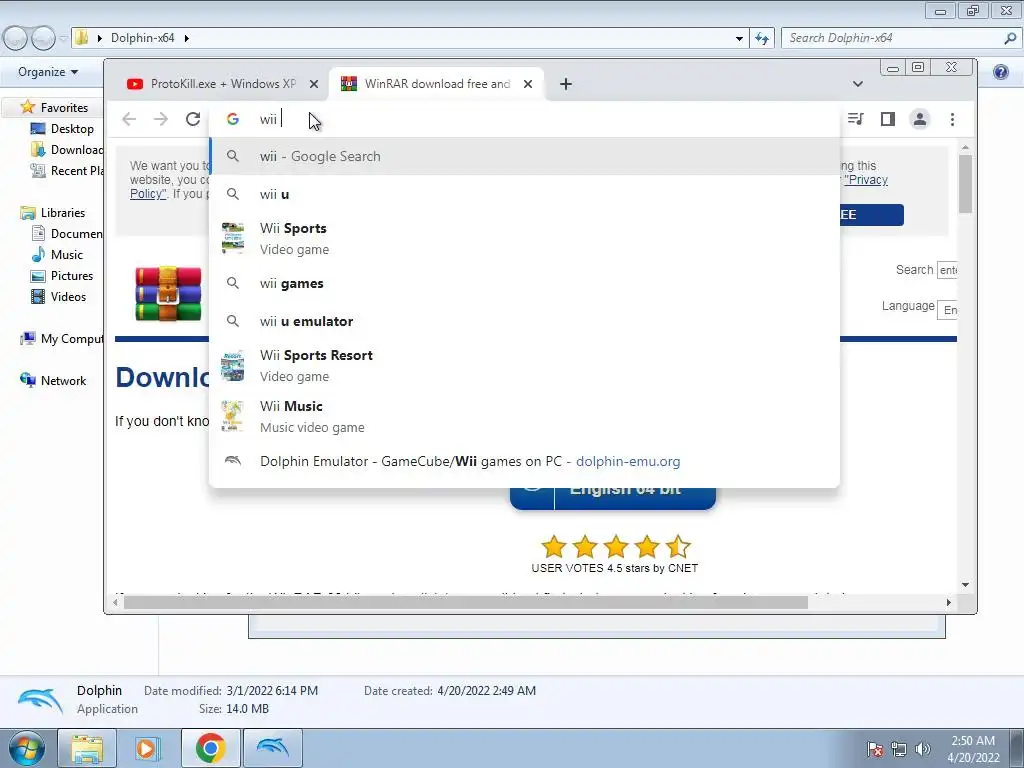
Task: Click horizontal scrollbar right arrow
Action: coord(948,602)
